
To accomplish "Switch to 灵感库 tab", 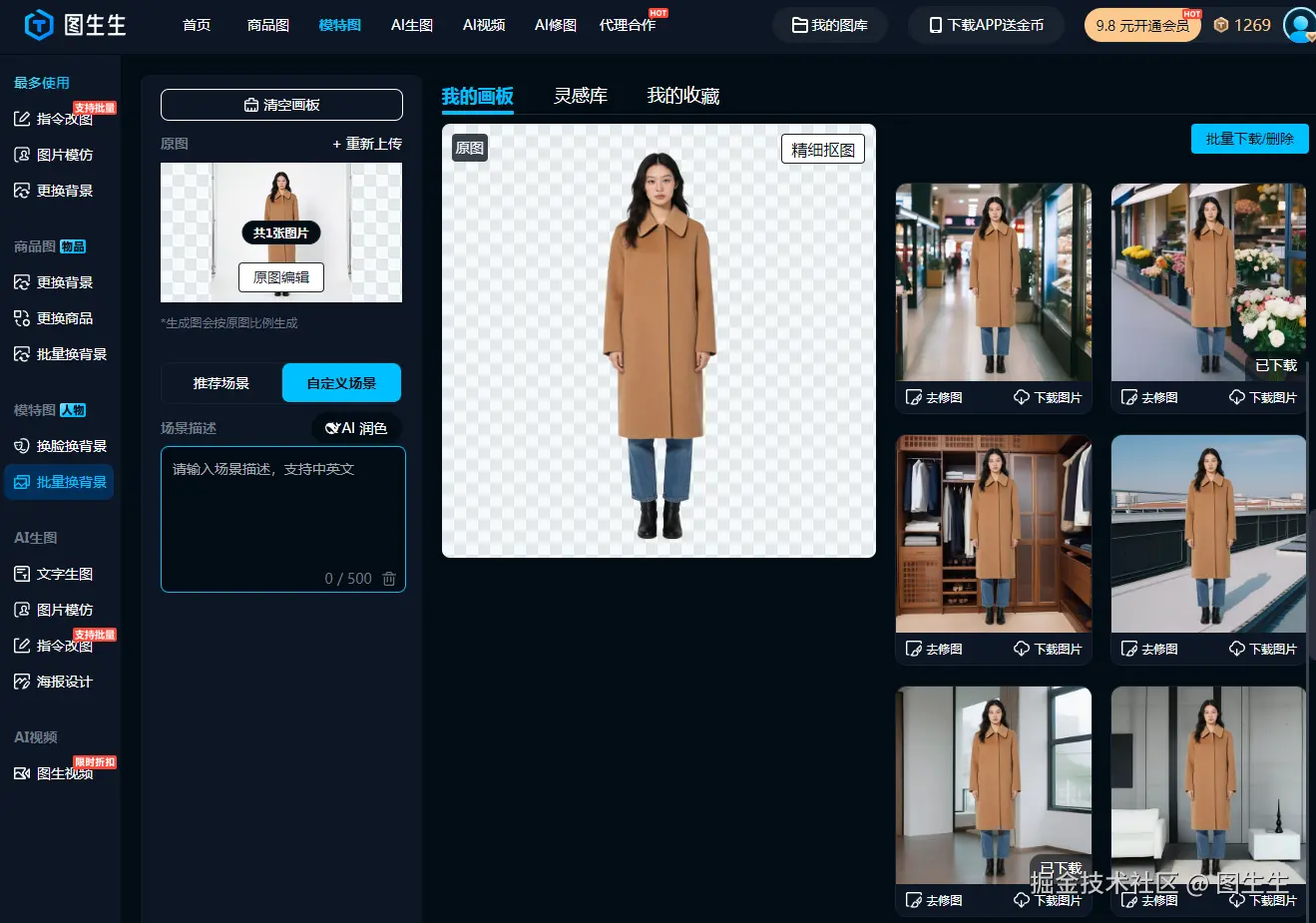I will click(581, 96).
